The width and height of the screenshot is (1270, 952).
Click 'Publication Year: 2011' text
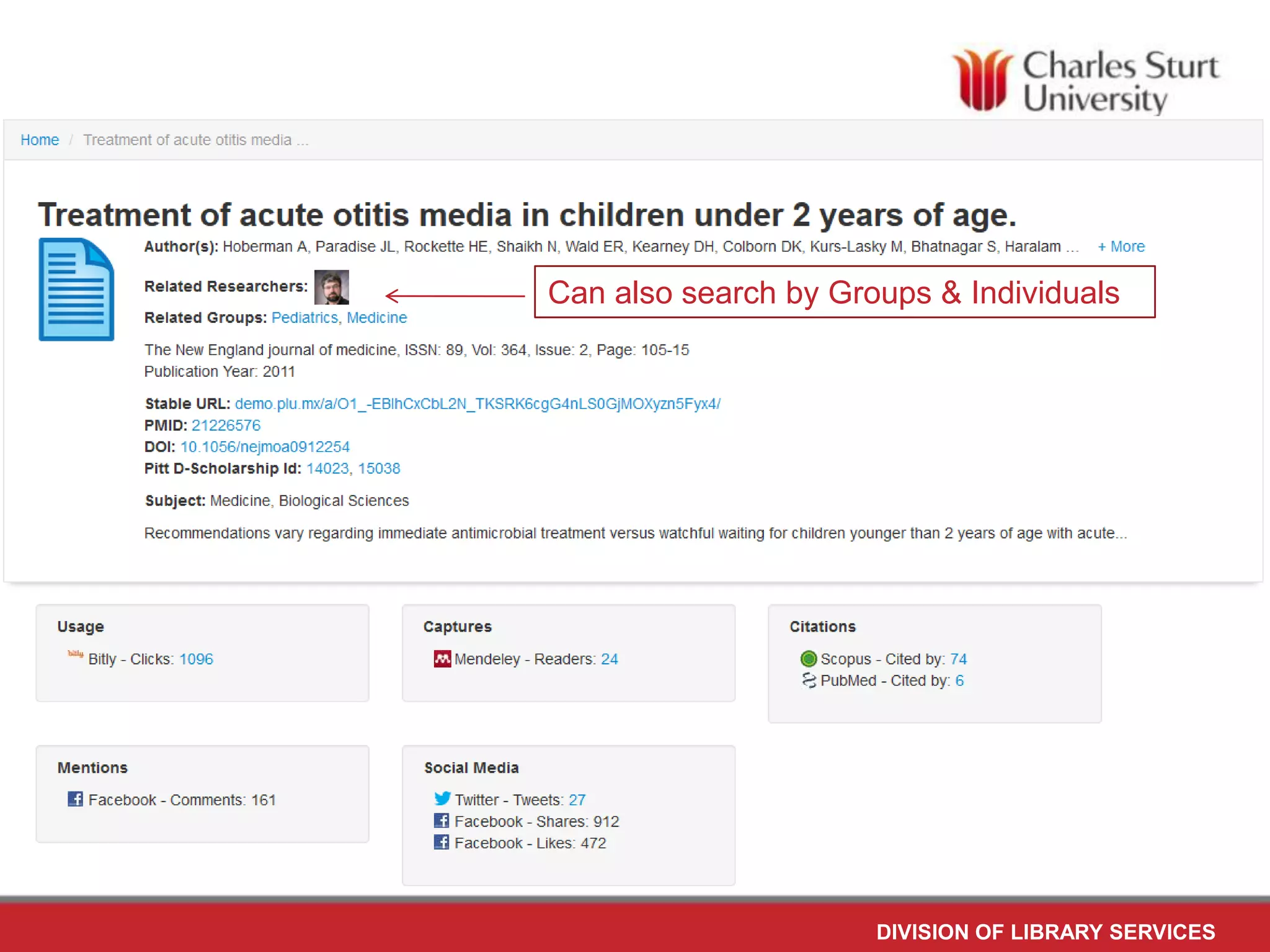click(x=220, y=372)
